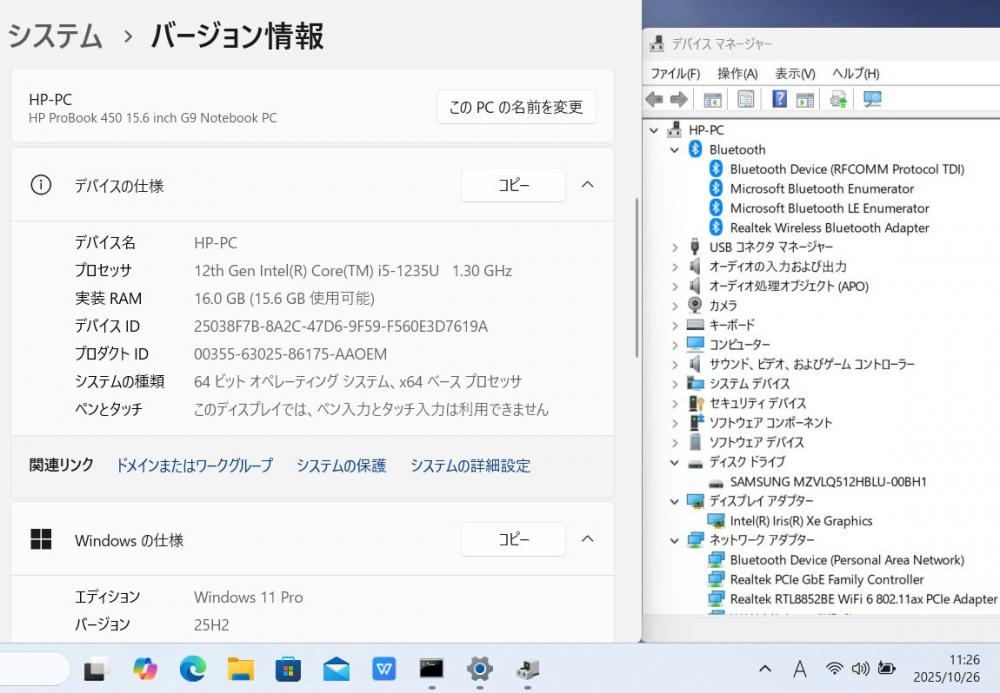Viewport: 1000px width, 693px height.
Task: Open the 操作(A) menu
Action: pos(737,74)
